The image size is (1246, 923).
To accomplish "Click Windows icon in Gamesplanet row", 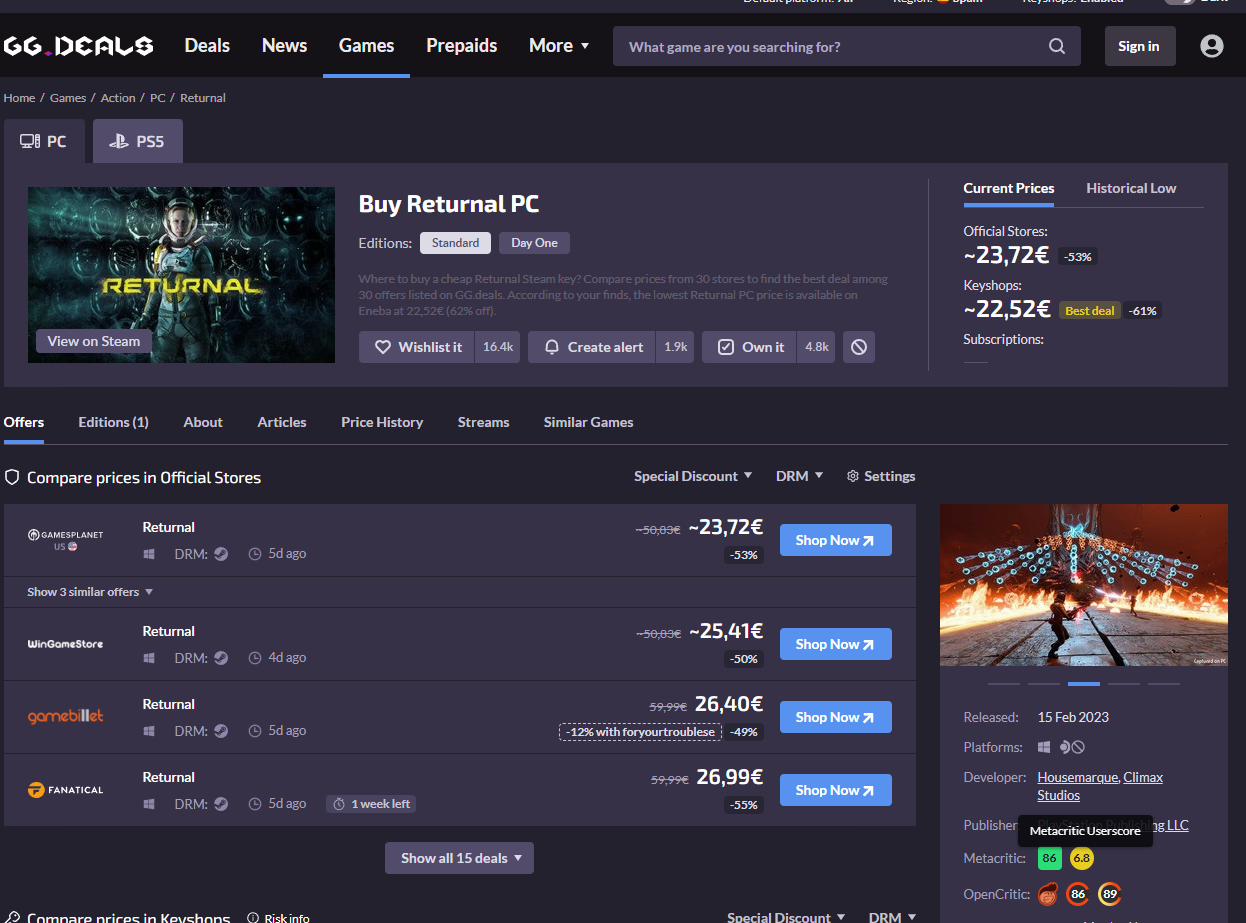I will [x=149, y=554].
